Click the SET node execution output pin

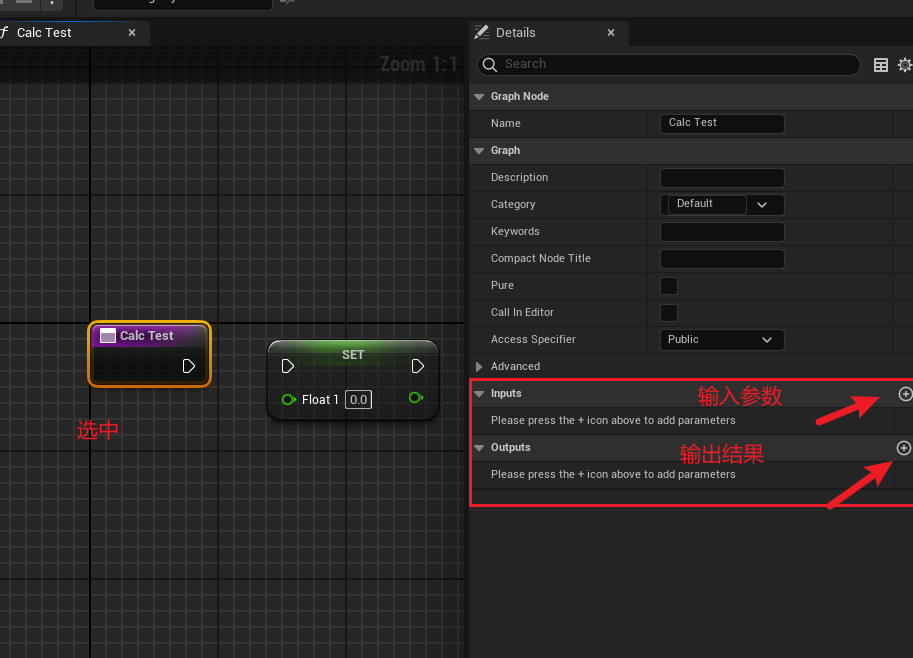pyautogui.click(x=418, y=366)
